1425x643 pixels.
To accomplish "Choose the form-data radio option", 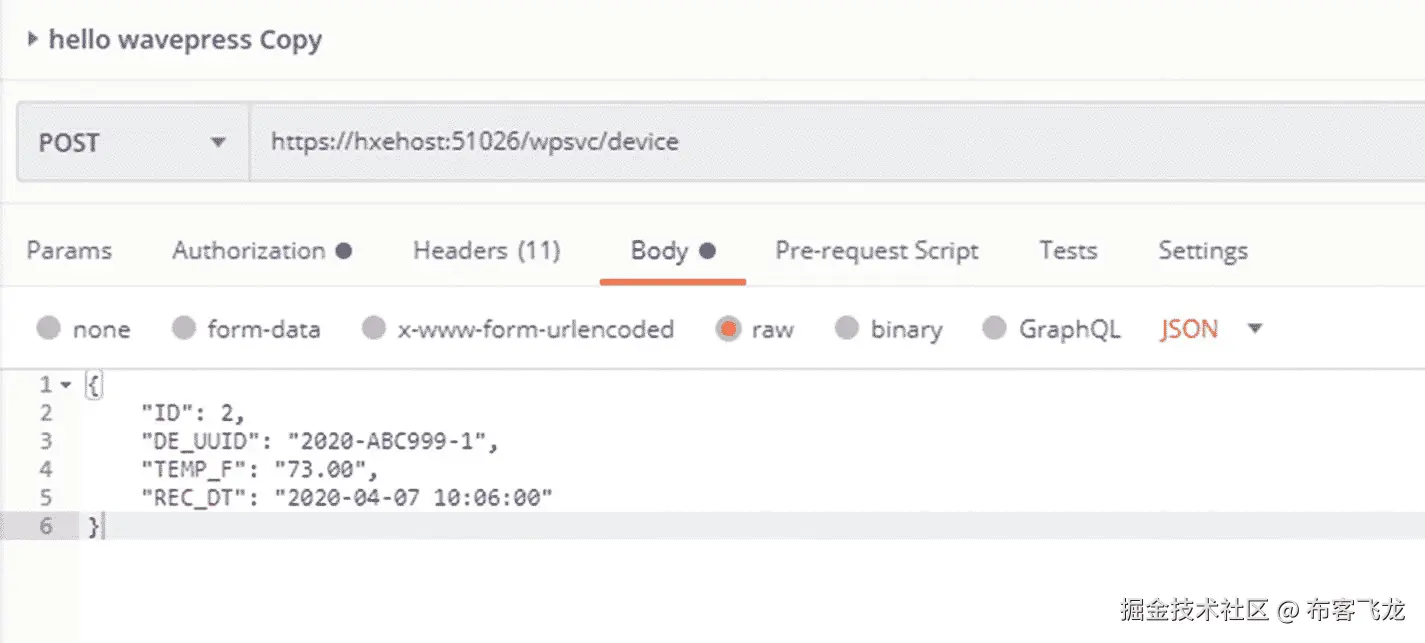I will (183, 329).
